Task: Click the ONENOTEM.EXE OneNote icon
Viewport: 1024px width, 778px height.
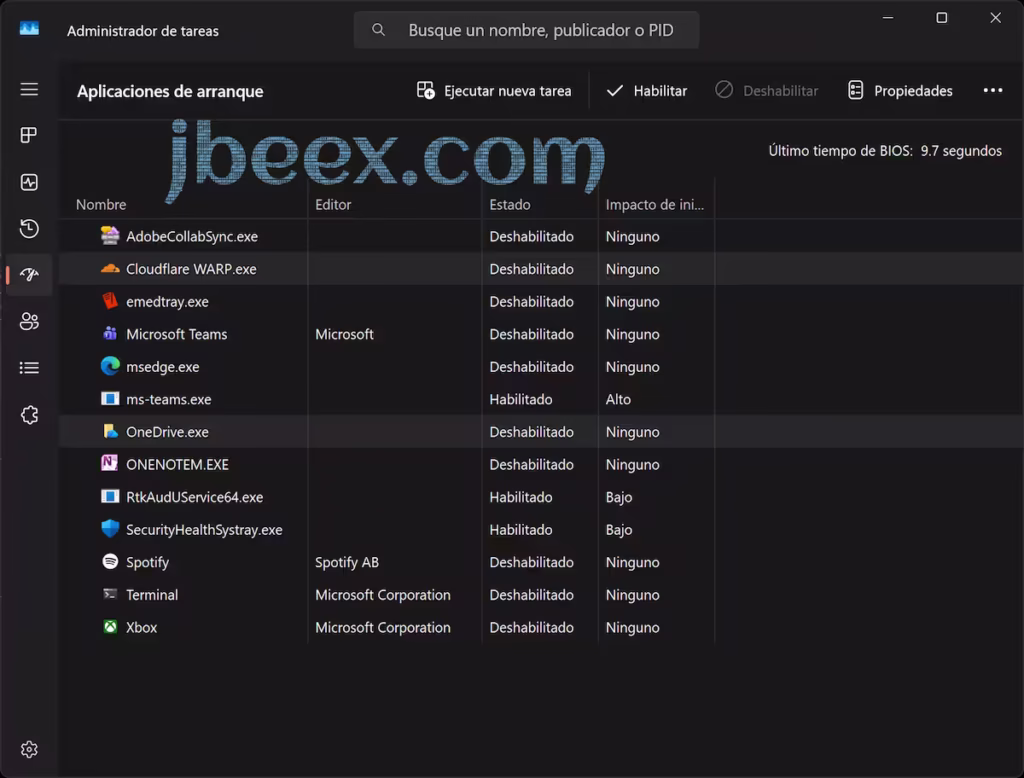Action: tap(110, 463)
